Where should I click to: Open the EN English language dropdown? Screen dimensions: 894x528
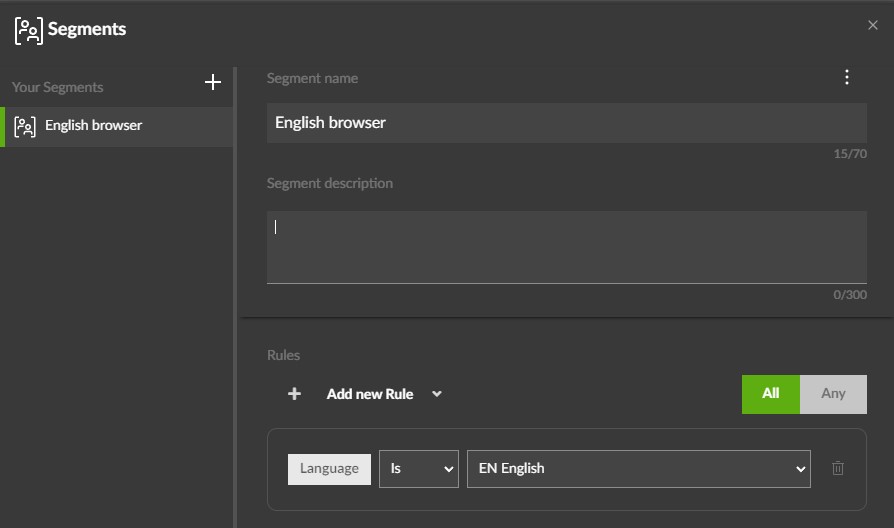pos(638,468)
